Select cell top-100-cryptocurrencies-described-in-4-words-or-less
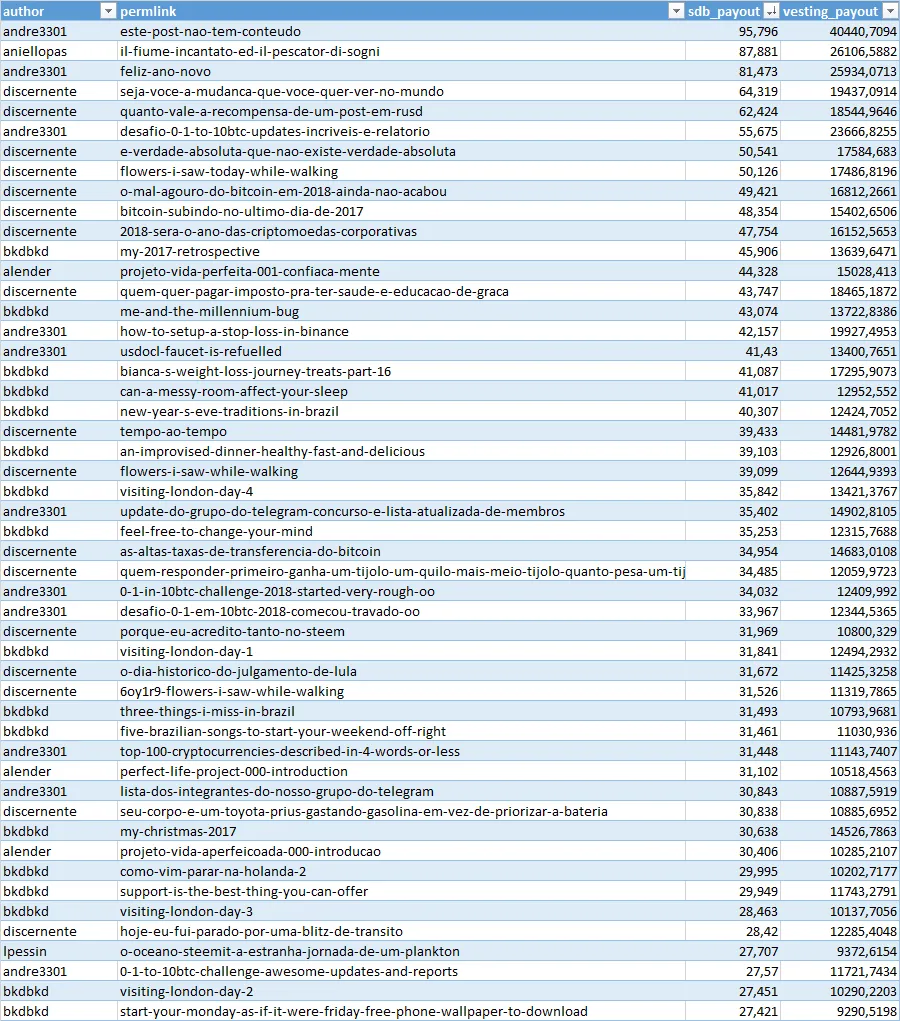 pyautogui.click(x=401, y=751)
